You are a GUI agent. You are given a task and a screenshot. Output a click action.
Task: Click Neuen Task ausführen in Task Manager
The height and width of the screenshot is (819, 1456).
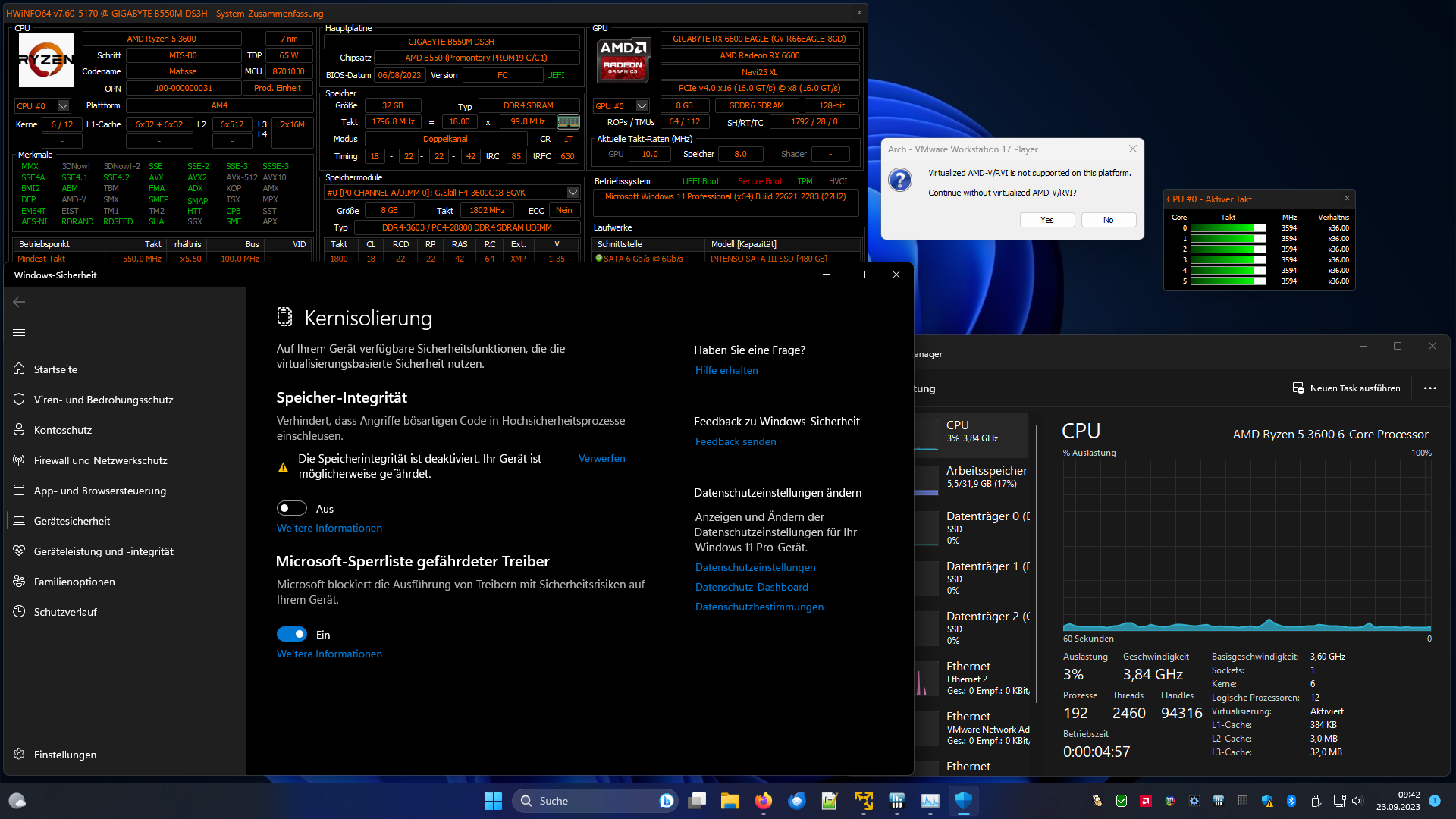click(1347, 388)
